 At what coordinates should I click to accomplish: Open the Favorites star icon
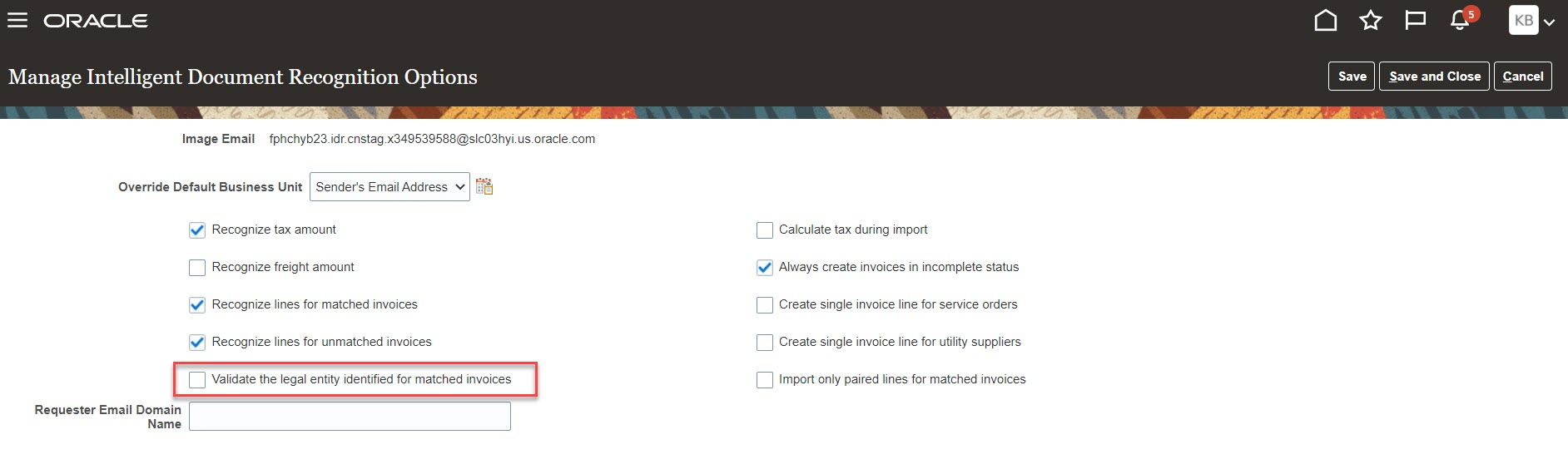click(x=1370, y=20)
